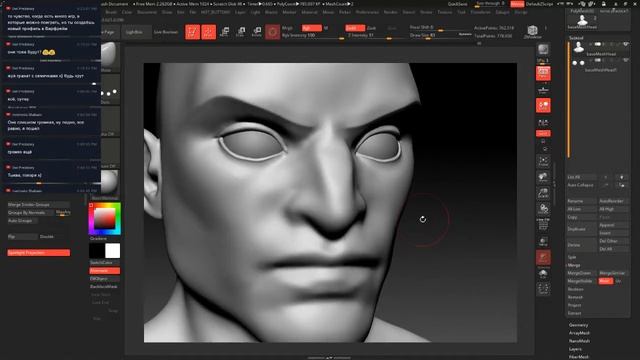Image resolution: width=640 pixels, height=360 pixels.
Task: Click the Xpose icon at shelf bottom
Action: coord(543,289)
